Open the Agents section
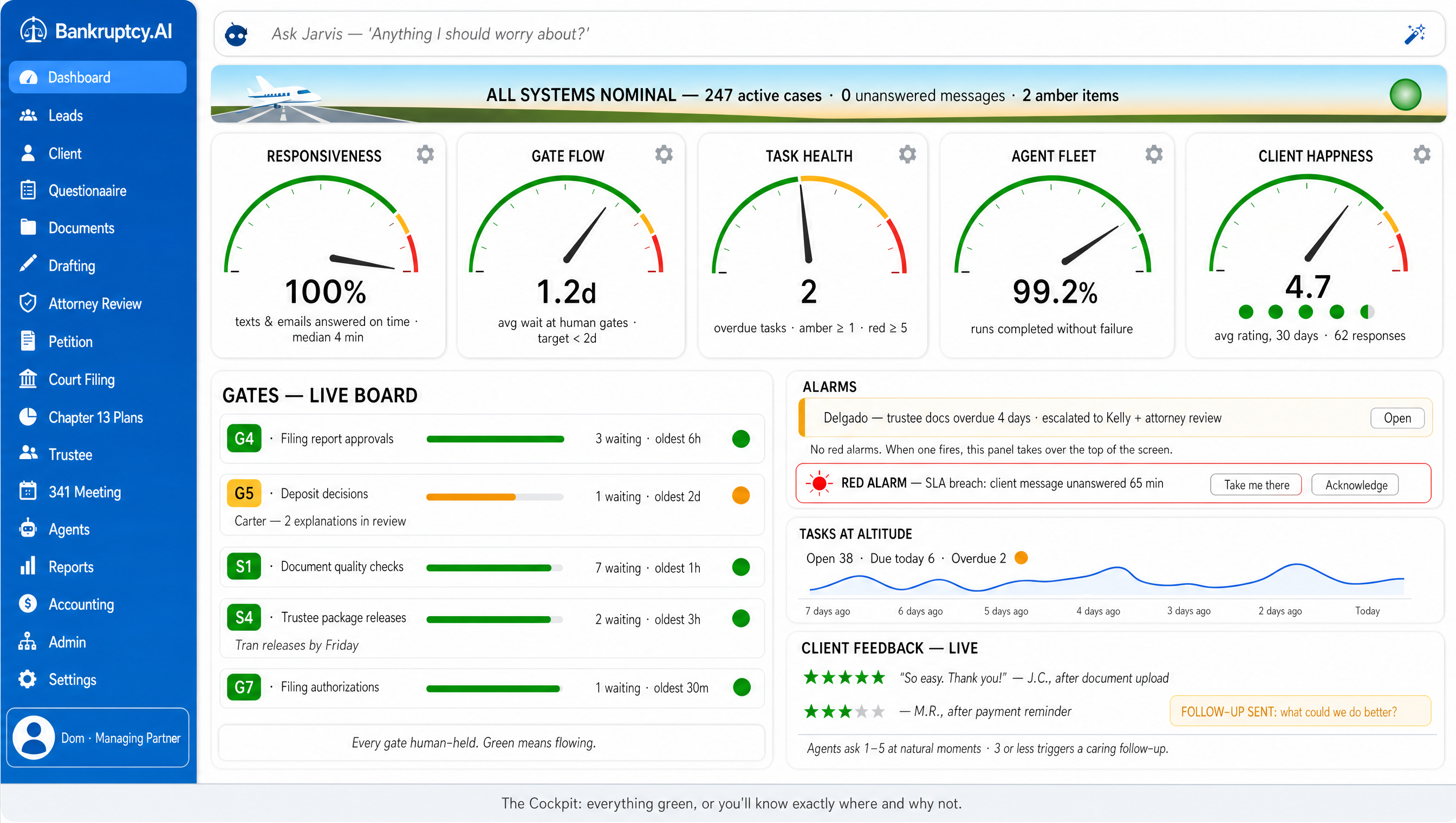The height and width of the screenshot is (823, 1456). [98, 529]
